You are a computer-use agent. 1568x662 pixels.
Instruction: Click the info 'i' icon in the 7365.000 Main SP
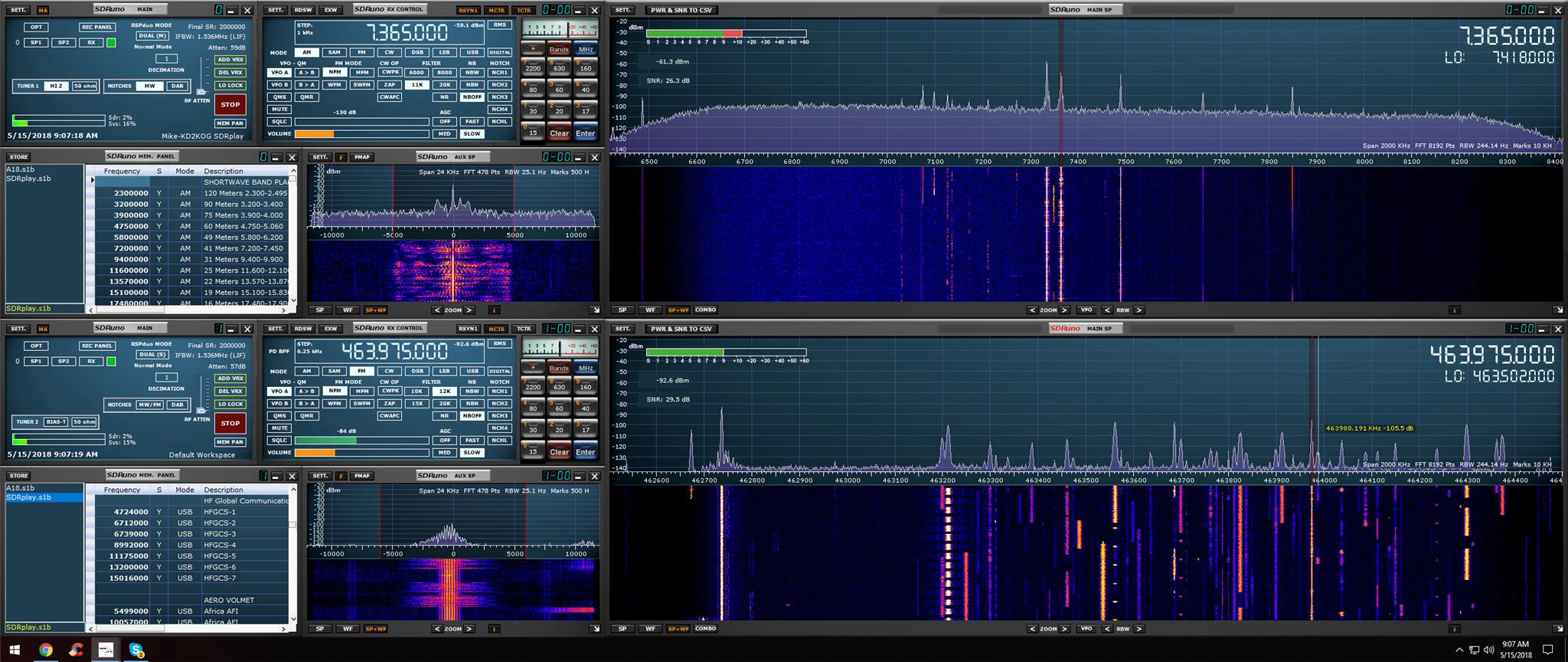1454,310
